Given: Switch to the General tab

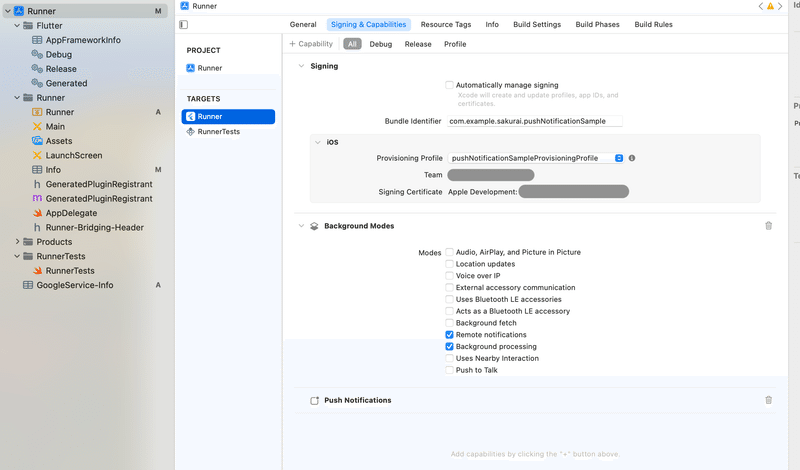Looking at the screenshot, I should point(303,24).
